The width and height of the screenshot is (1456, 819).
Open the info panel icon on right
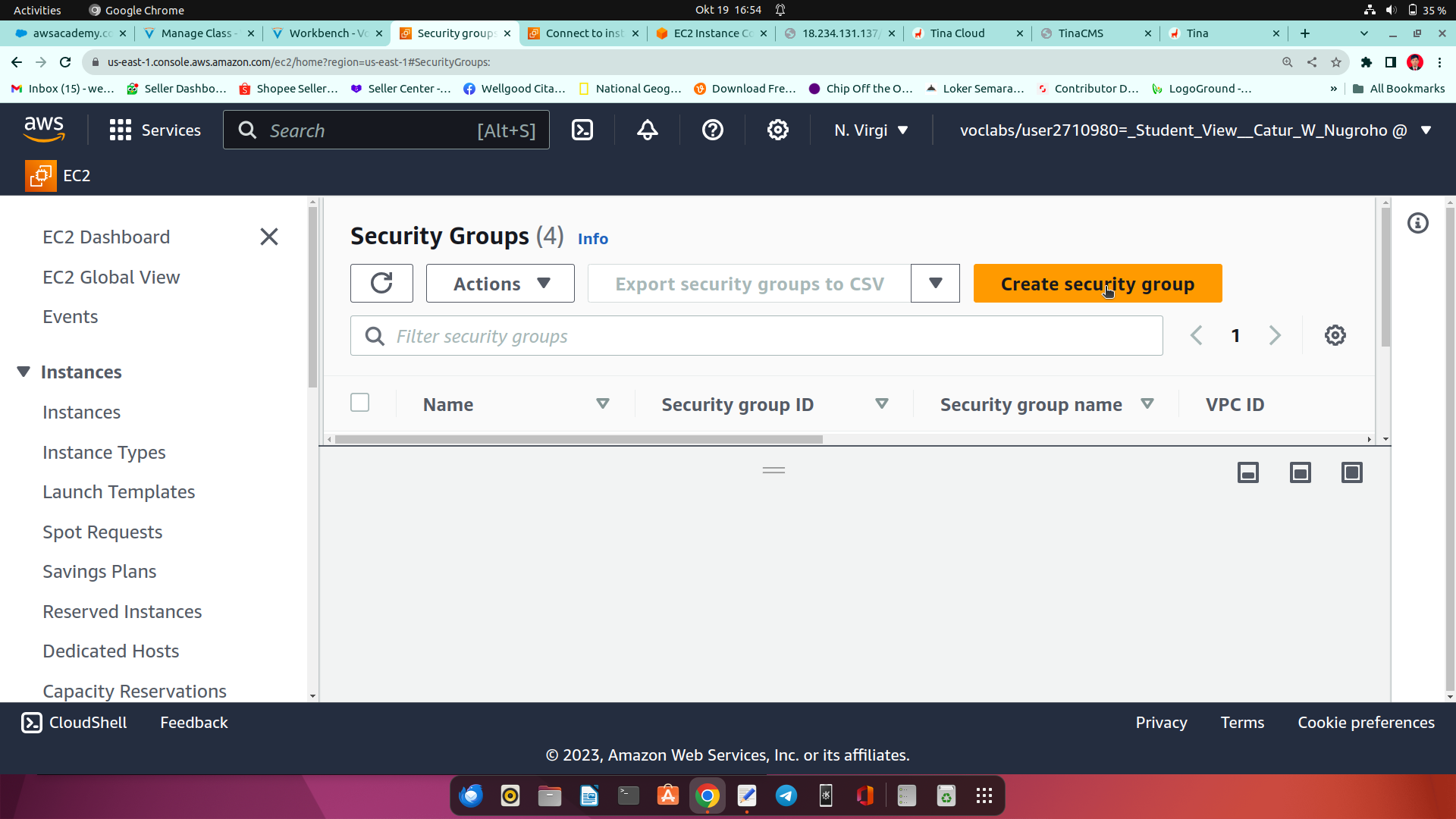click(x=1417, y=223)
